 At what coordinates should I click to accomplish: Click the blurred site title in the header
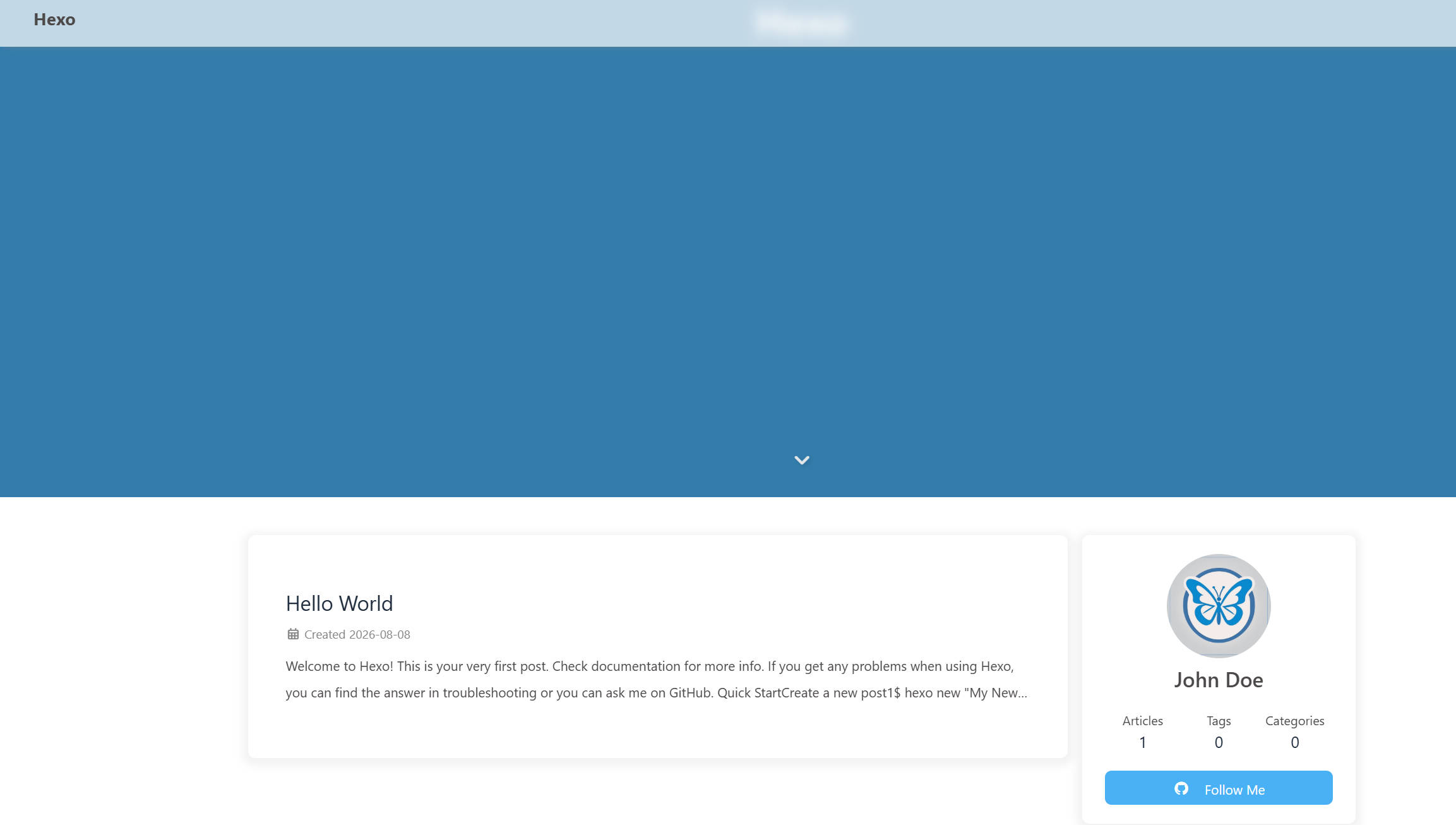[801, 23]
